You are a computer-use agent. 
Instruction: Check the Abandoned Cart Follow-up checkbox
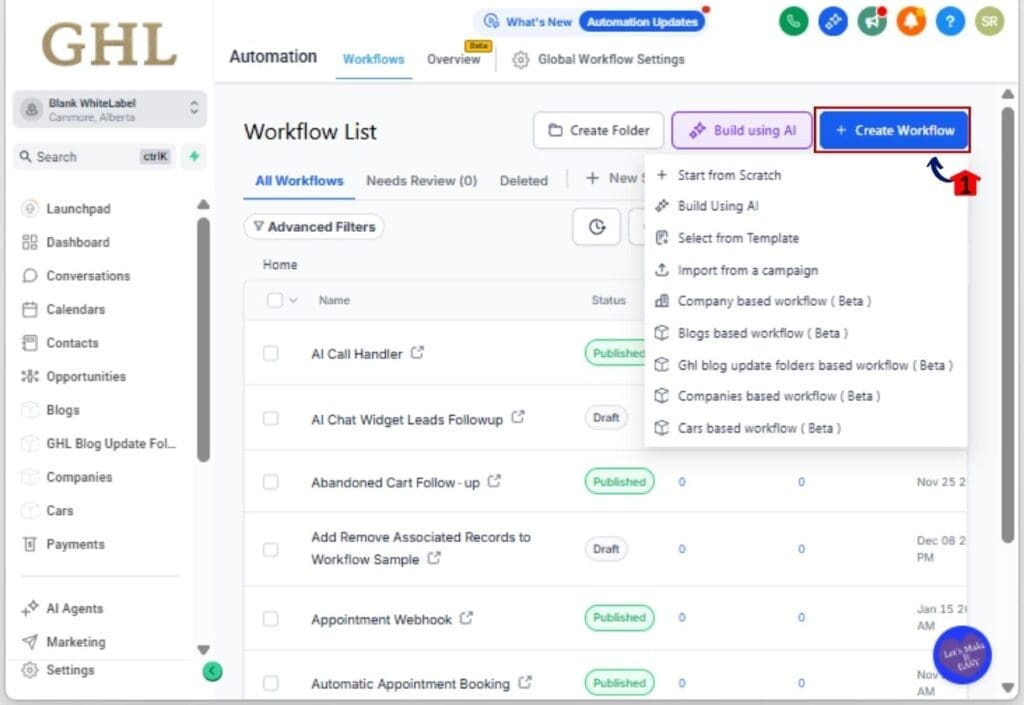(x=271, y=482)
